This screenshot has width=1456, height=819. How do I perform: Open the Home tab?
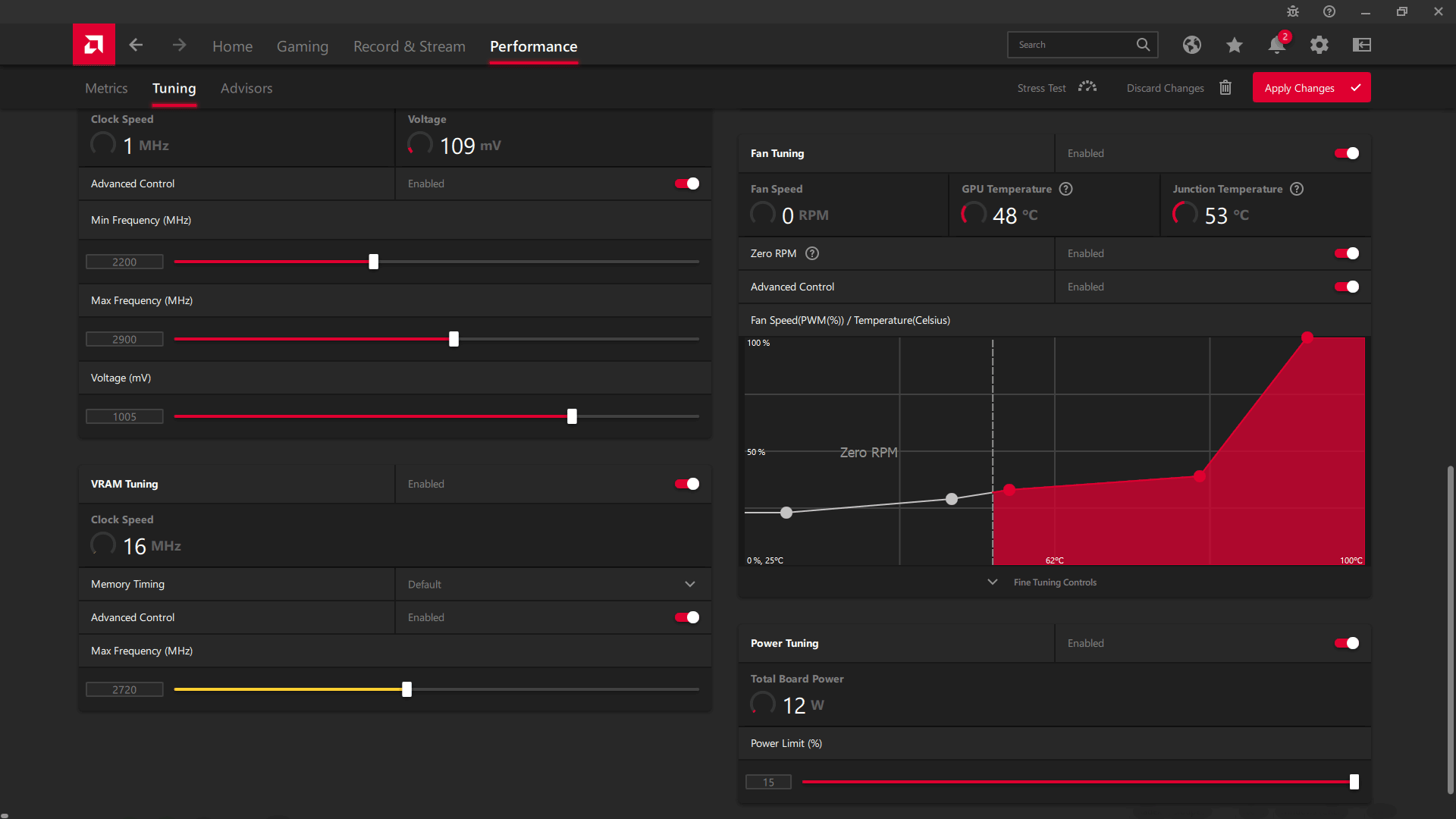[232, 46]
